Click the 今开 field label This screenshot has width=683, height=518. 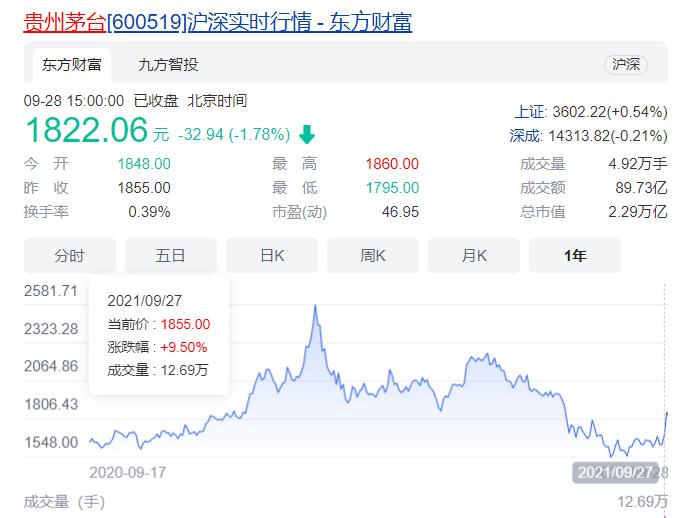pos(46,164)
